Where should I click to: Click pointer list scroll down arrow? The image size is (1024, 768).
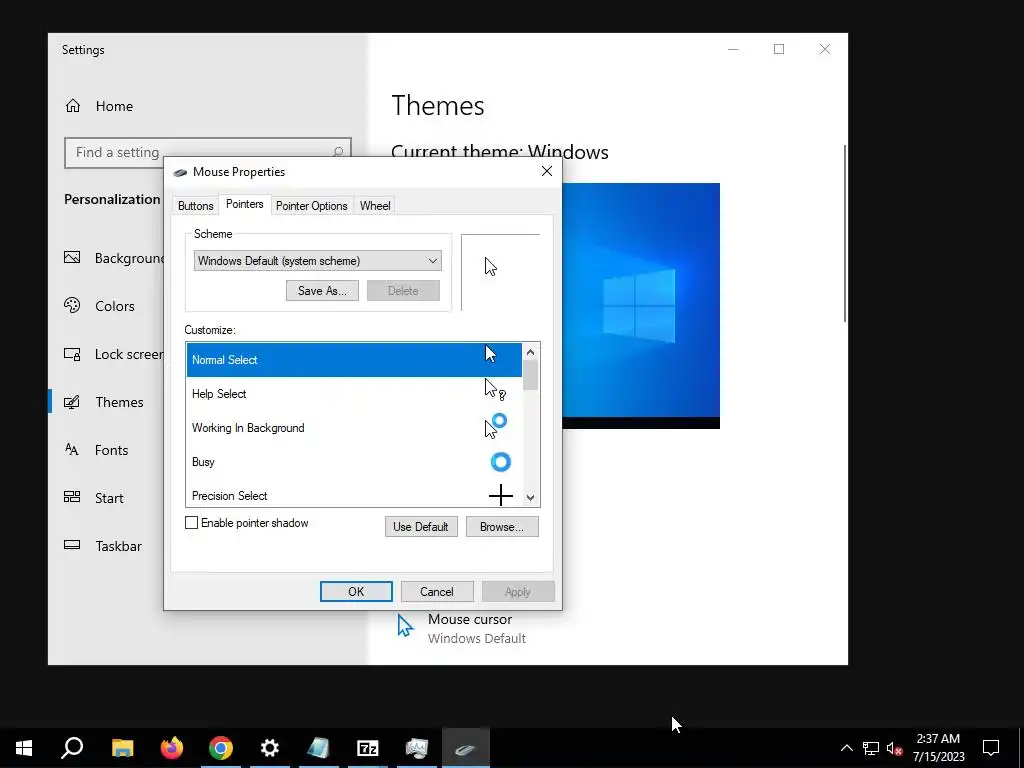point(530,498)
